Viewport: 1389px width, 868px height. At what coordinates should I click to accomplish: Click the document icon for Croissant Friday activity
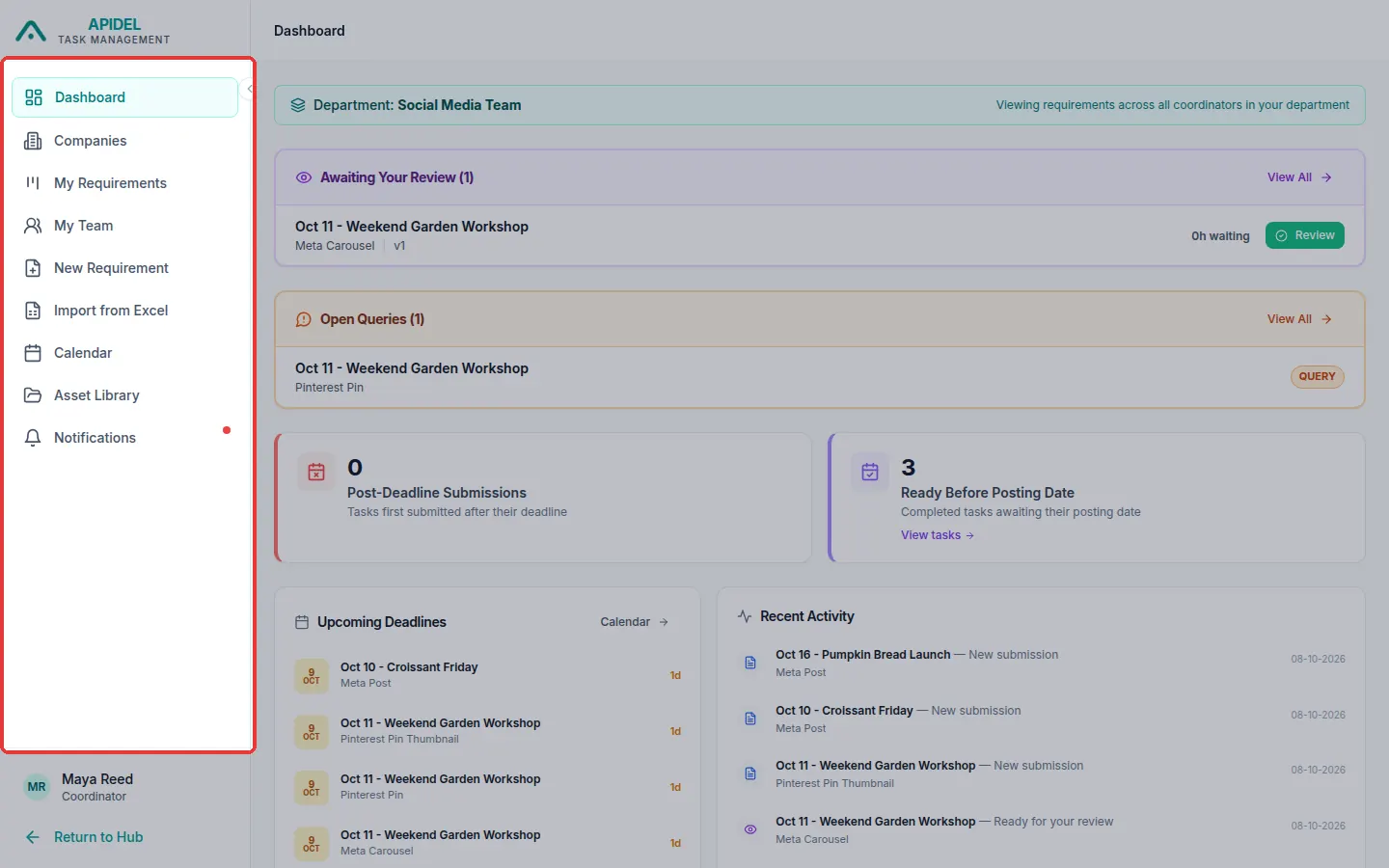[x=750, y=719]
